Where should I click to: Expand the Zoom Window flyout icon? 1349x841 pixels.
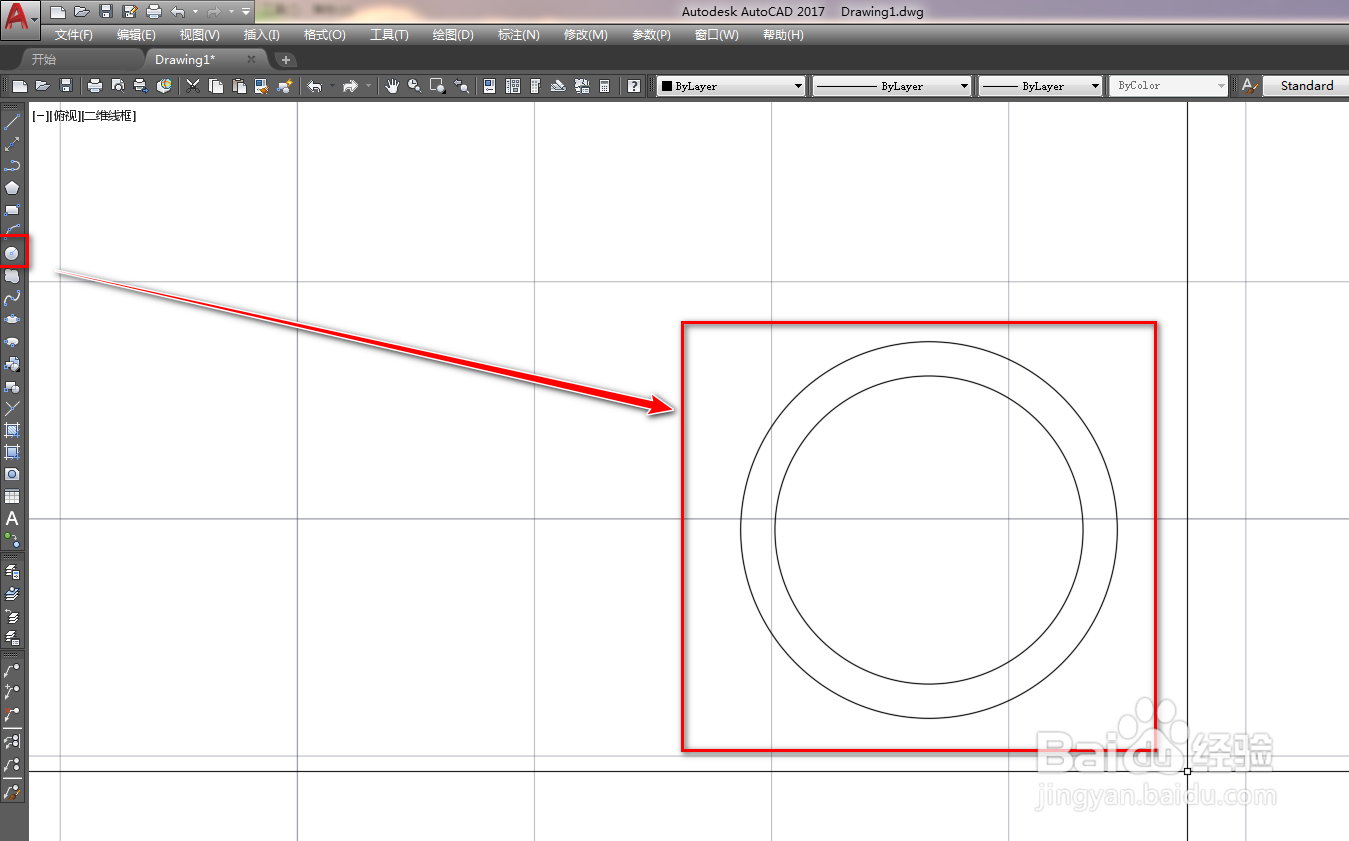click(x=438, y=86)
